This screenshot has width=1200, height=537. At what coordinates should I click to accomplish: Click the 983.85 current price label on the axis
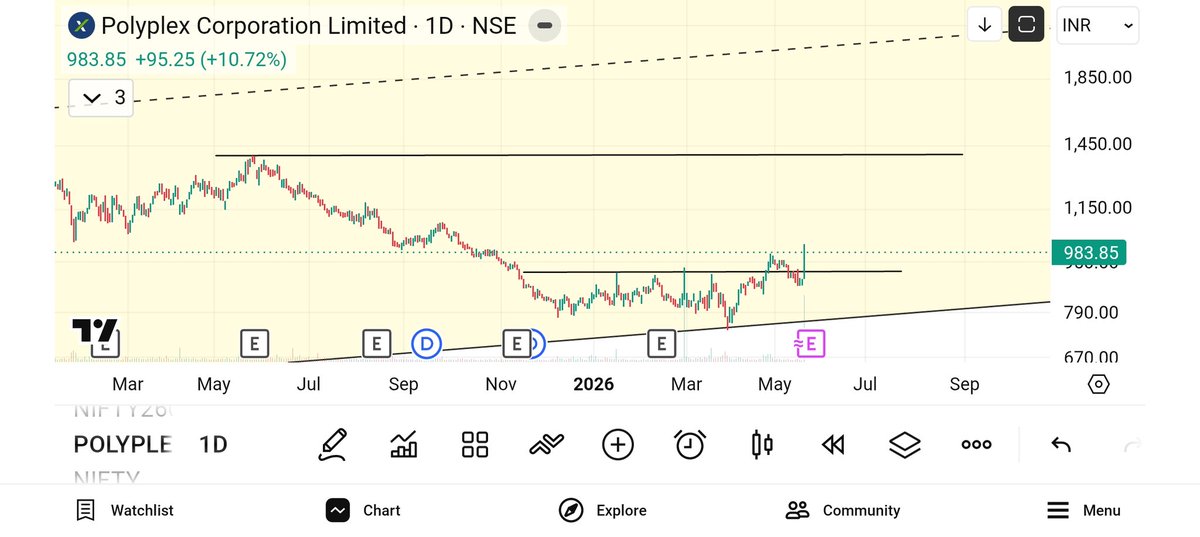[1090, 253]
